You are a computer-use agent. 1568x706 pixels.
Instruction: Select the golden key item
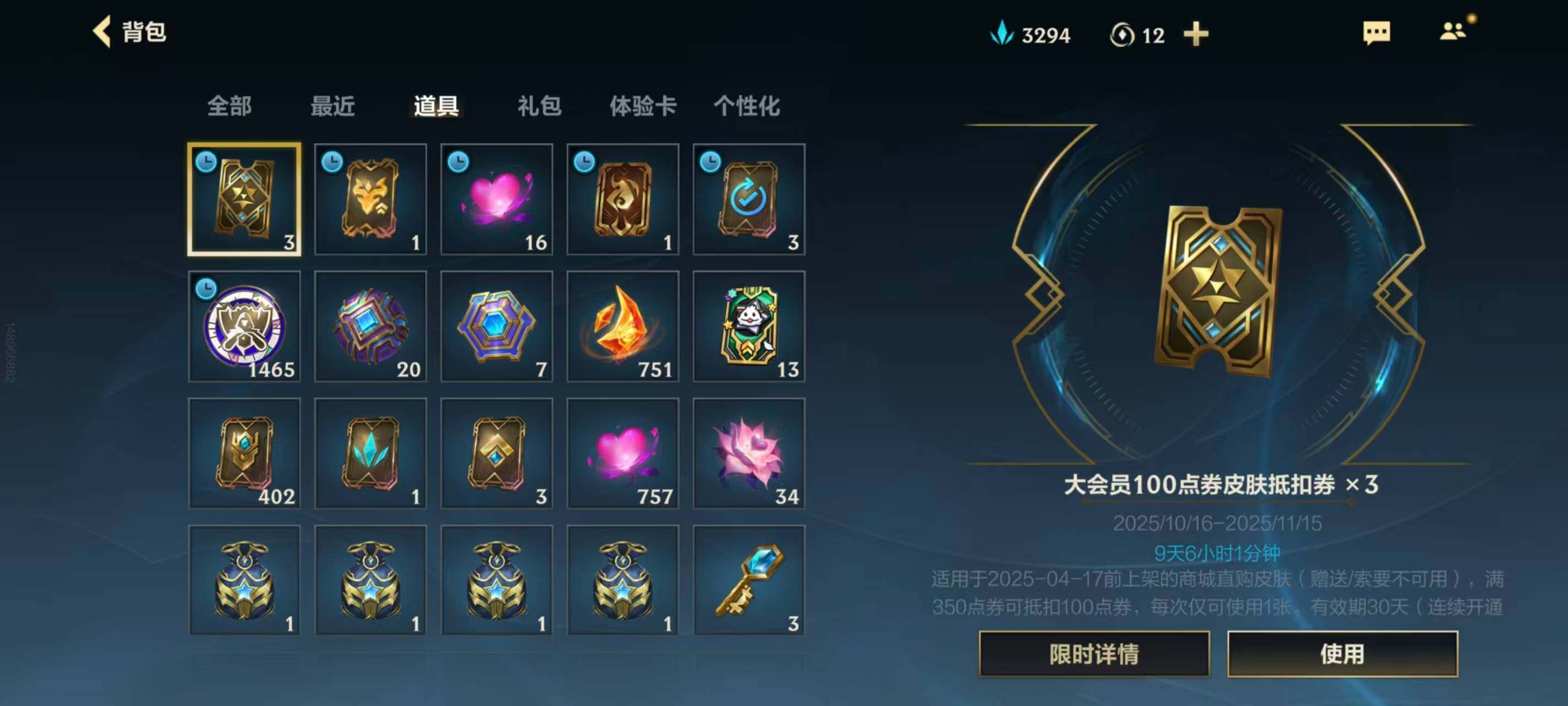click(x=749, y=580)
